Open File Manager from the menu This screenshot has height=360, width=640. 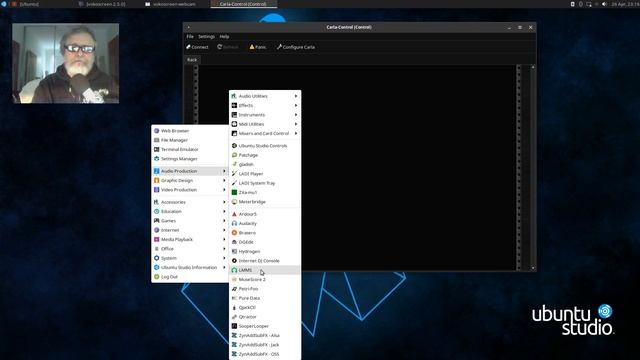click(190, 140)
